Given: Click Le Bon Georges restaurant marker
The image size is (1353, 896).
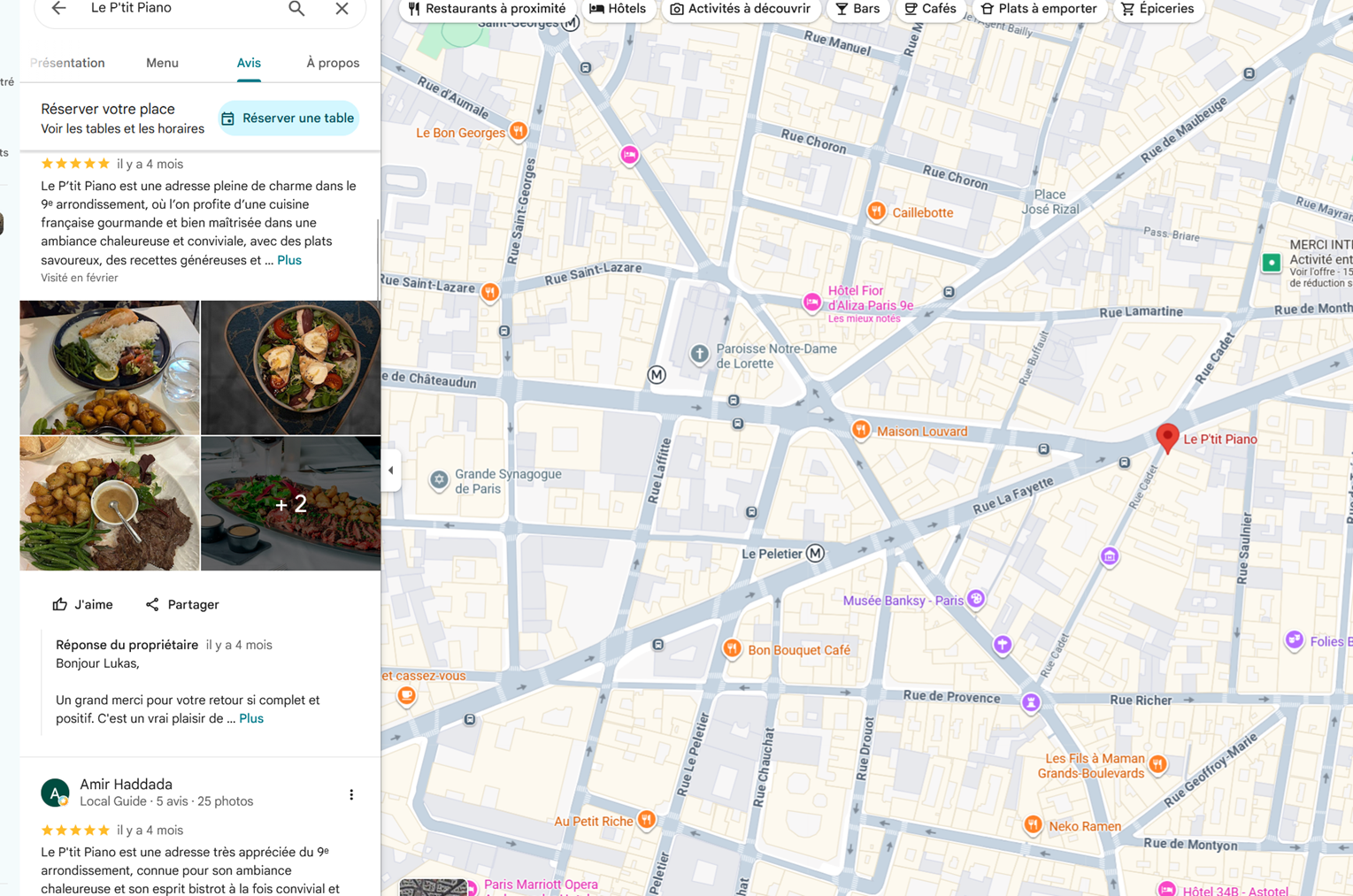Looking at the screenshot, I should (x=519, y=132).
